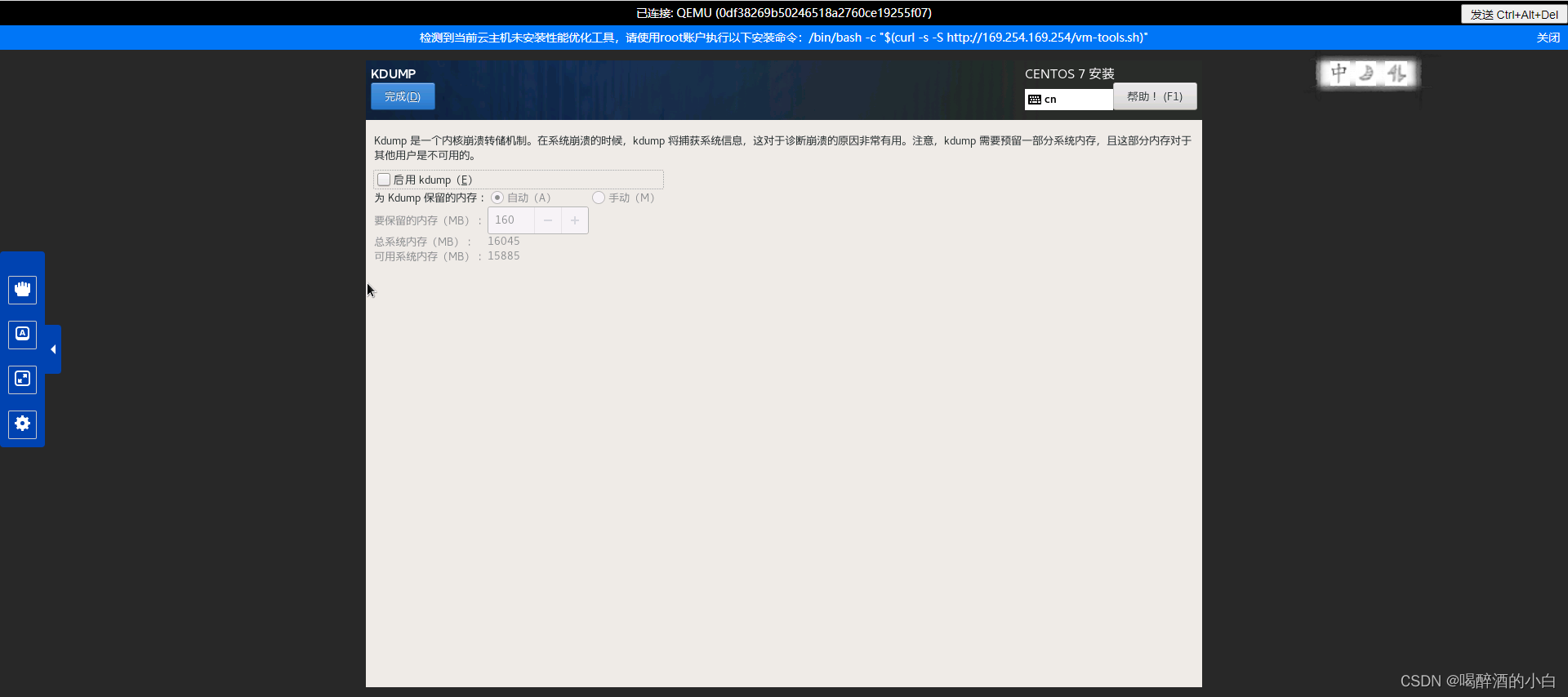Screen dimensions: 1568x697
Task: Click the 为 Kdump 保留的内存 label
Action: tap(430, 198)
